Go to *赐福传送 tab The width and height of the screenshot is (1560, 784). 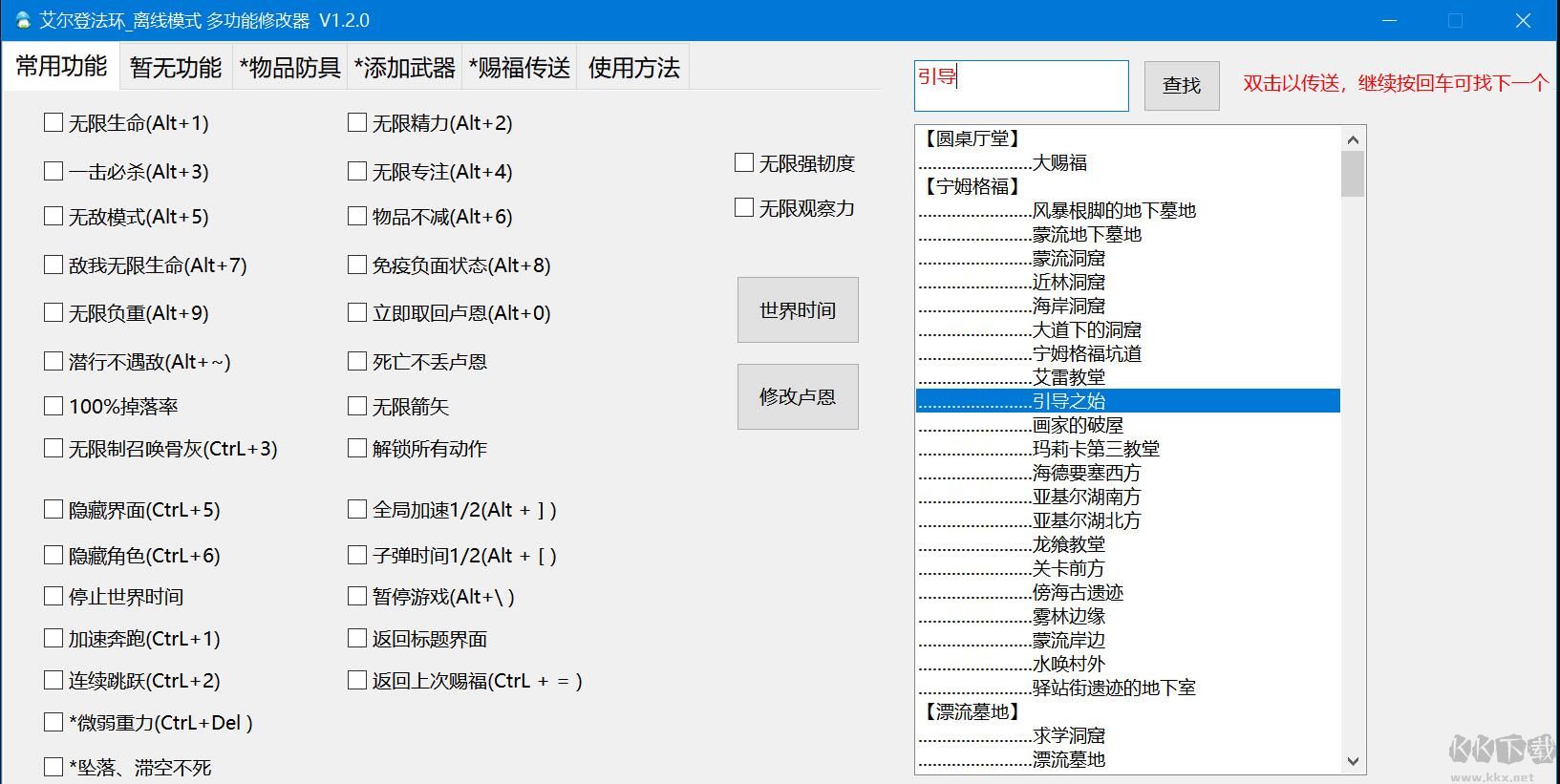[520, 68]
